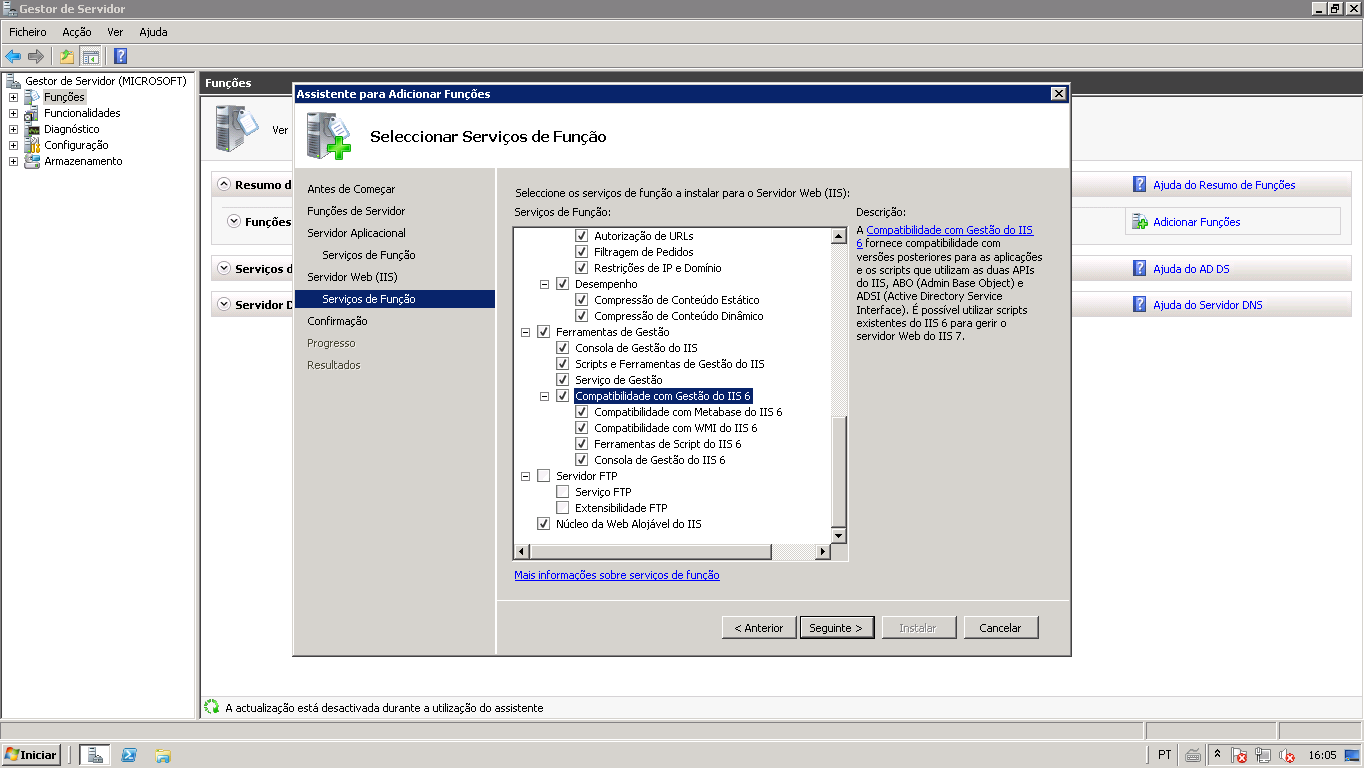Click the network tray icon
This screenshot has width=1364, height=768.
[1263, 755]
